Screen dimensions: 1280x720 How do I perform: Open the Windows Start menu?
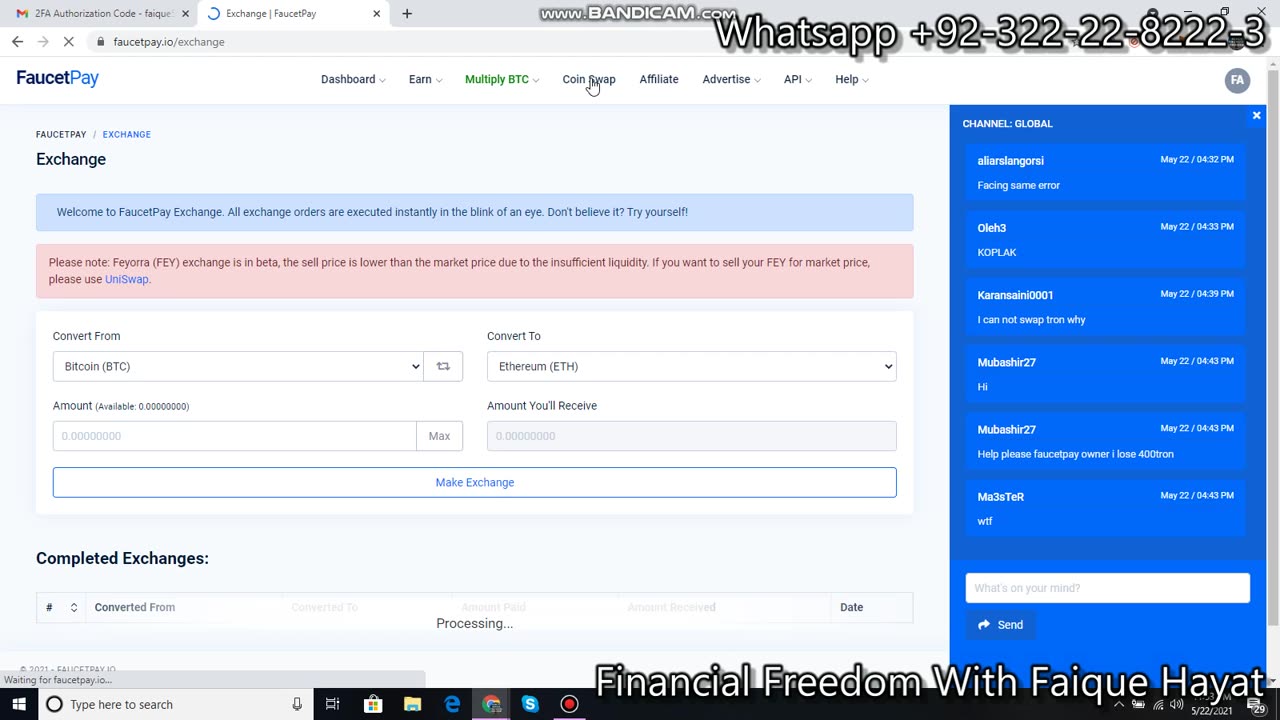click(19, 704)
